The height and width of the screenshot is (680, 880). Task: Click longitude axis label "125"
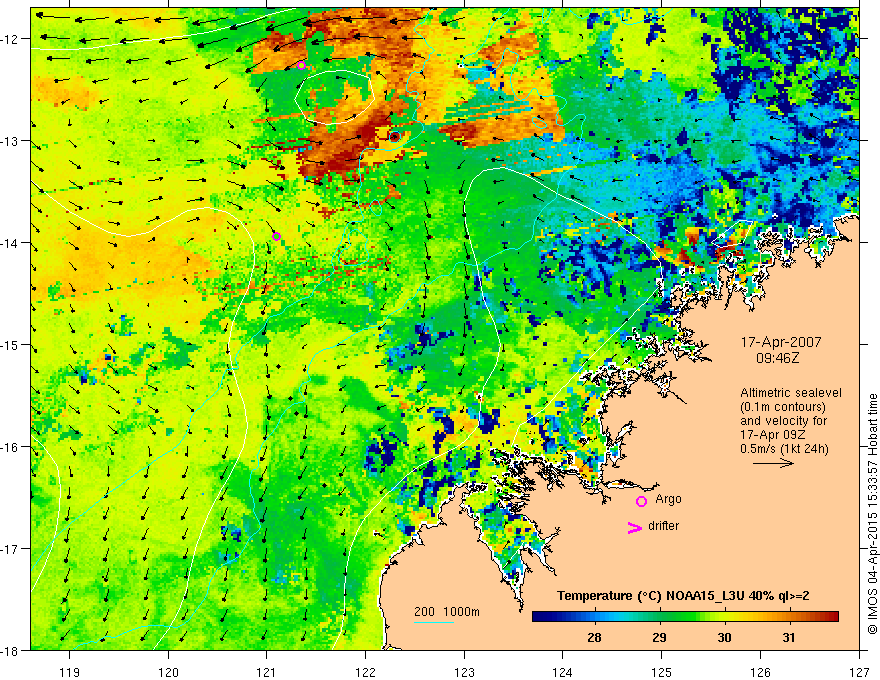[662, 672]
